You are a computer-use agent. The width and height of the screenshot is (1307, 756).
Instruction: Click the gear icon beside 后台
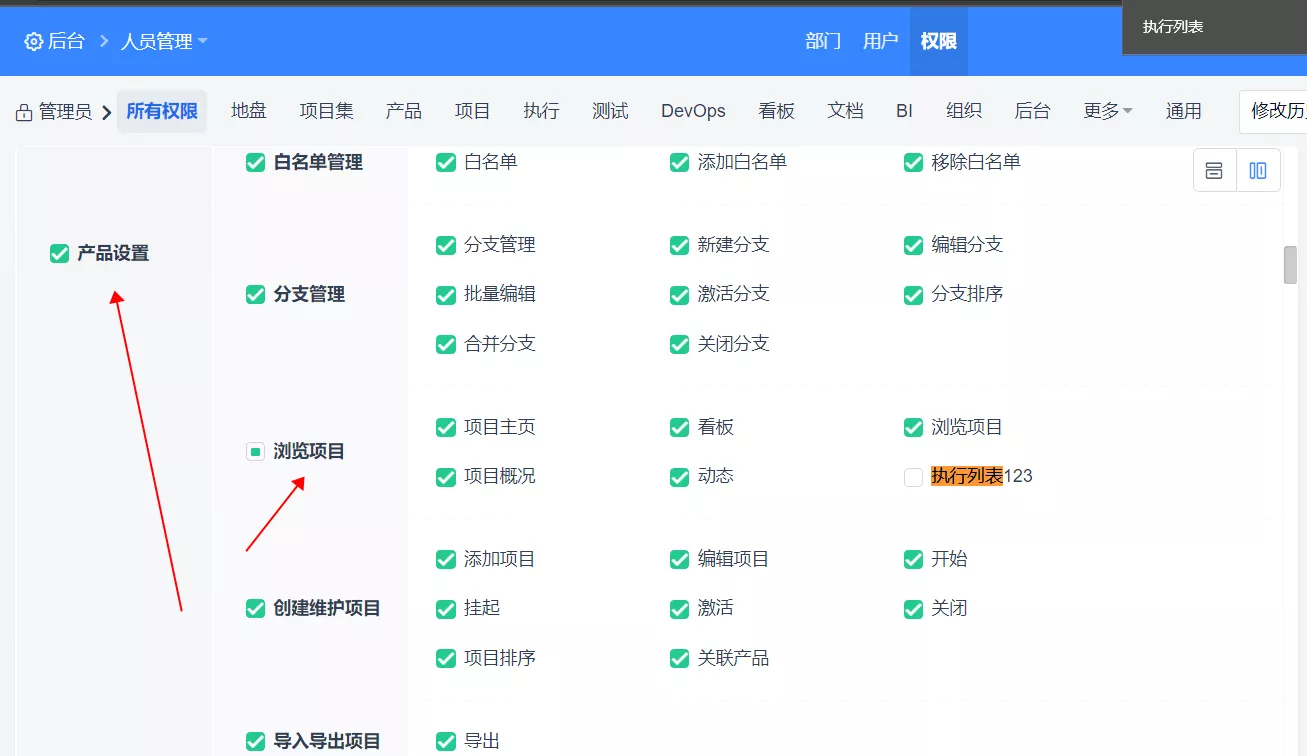pyautogui.click(x=34, y=42)
